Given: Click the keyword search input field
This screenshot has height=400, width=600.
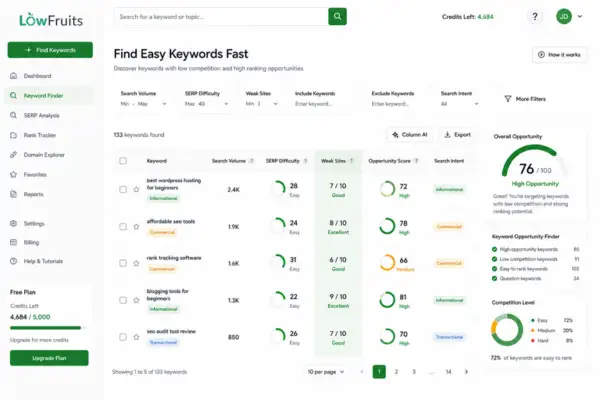Looking at the screenshot, I should [x=221, y=16].
